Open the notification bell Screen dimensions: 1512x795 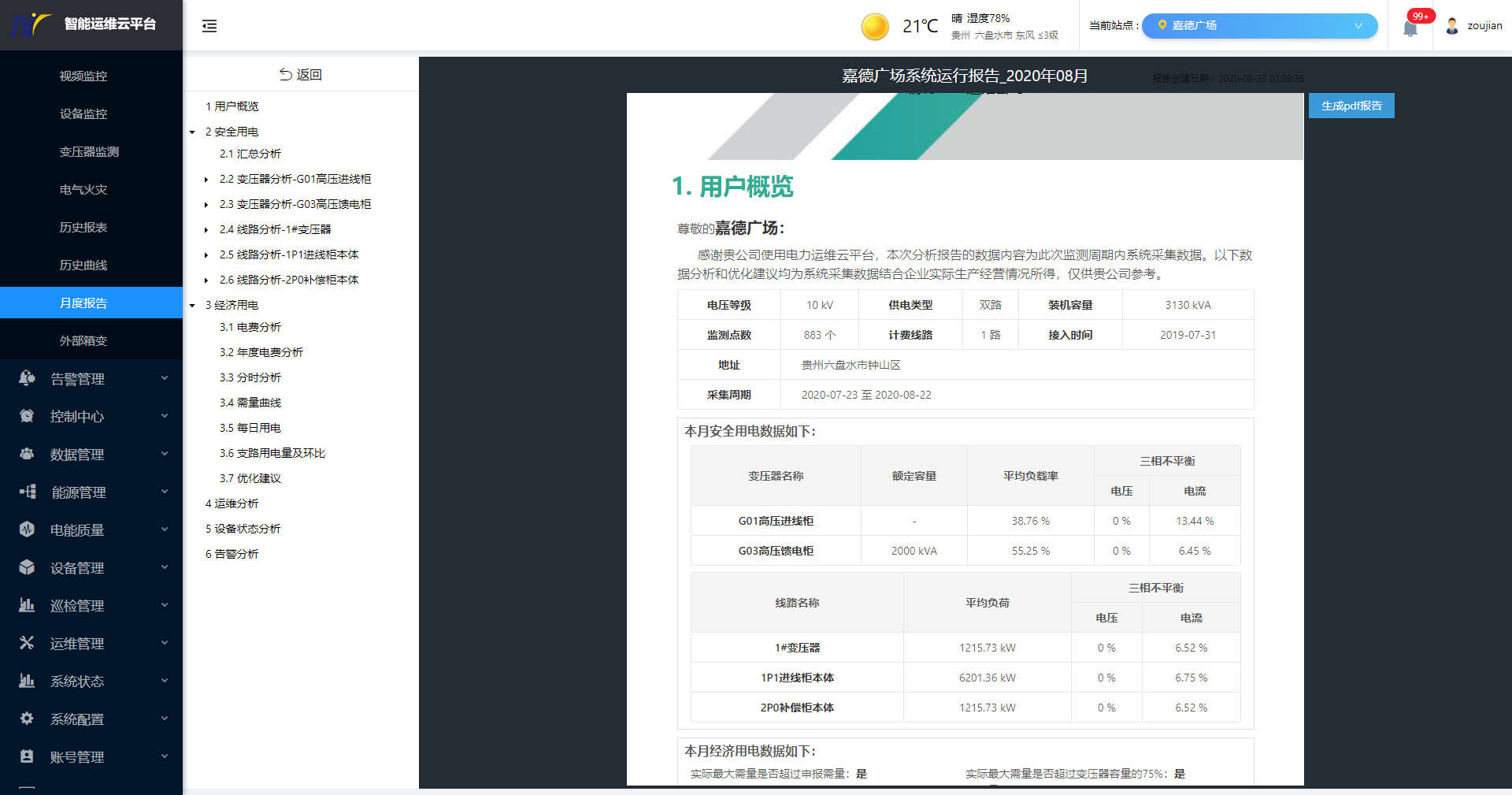(1410, 28)
